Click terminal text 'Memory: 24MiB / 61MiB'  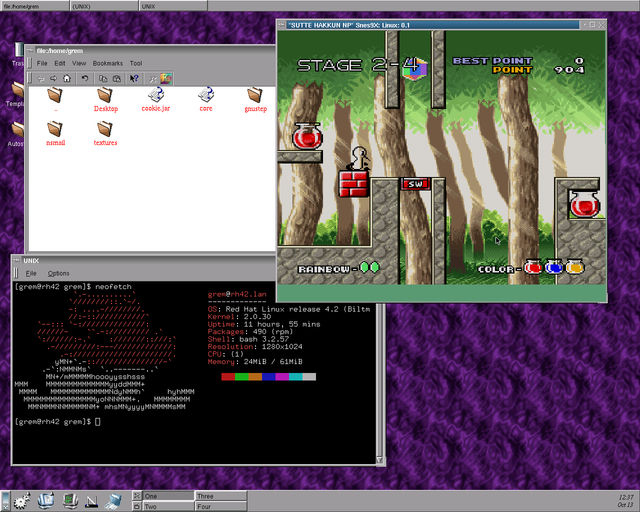[255, 361]
